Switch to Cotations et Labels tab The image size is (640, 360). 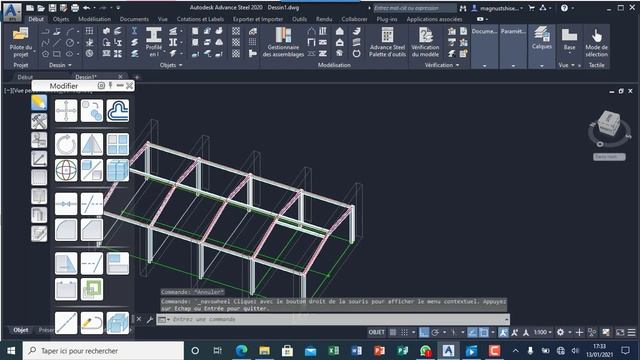coord(200,19)
